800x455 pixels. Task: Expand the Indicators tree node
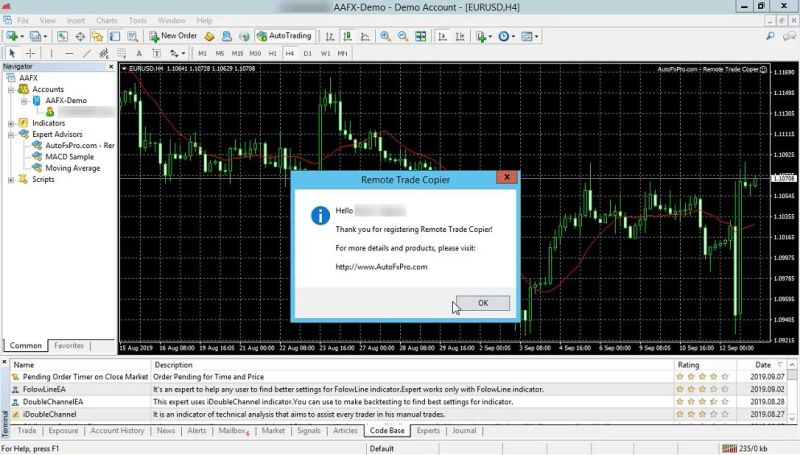(11, 123)
